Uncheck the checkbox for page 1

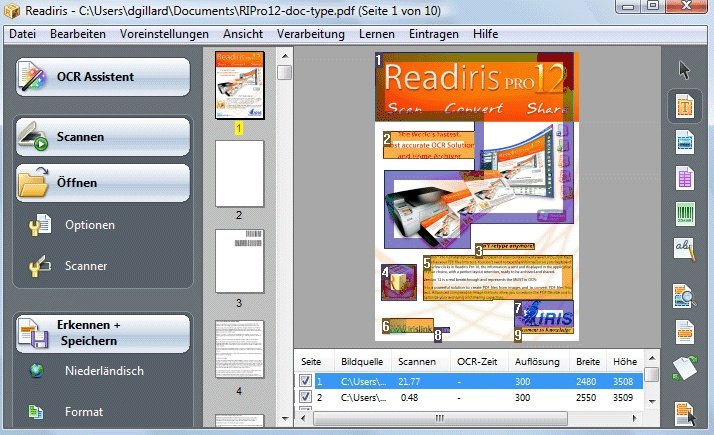pos(306,381)
